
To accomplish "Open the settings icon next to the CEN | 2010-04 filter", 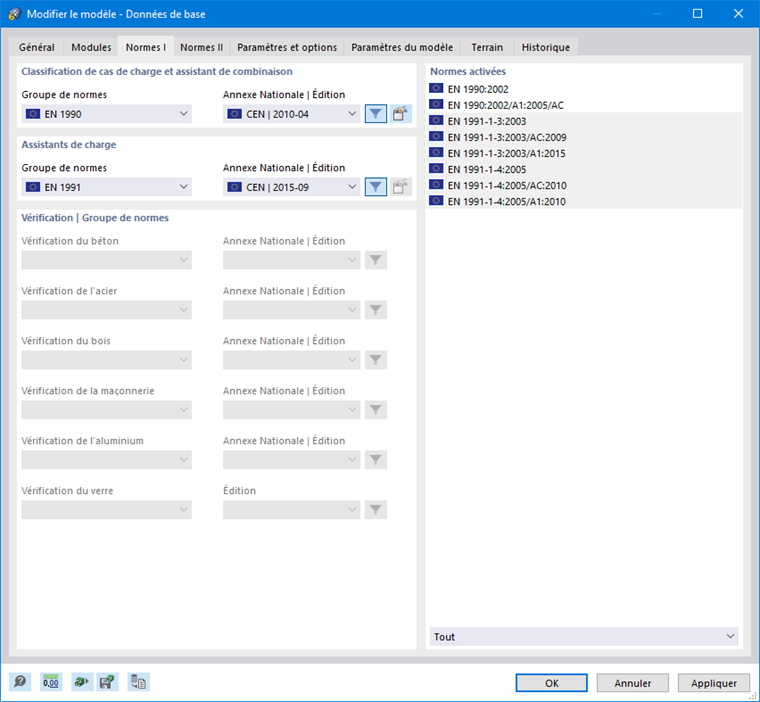I will point(401,114).
